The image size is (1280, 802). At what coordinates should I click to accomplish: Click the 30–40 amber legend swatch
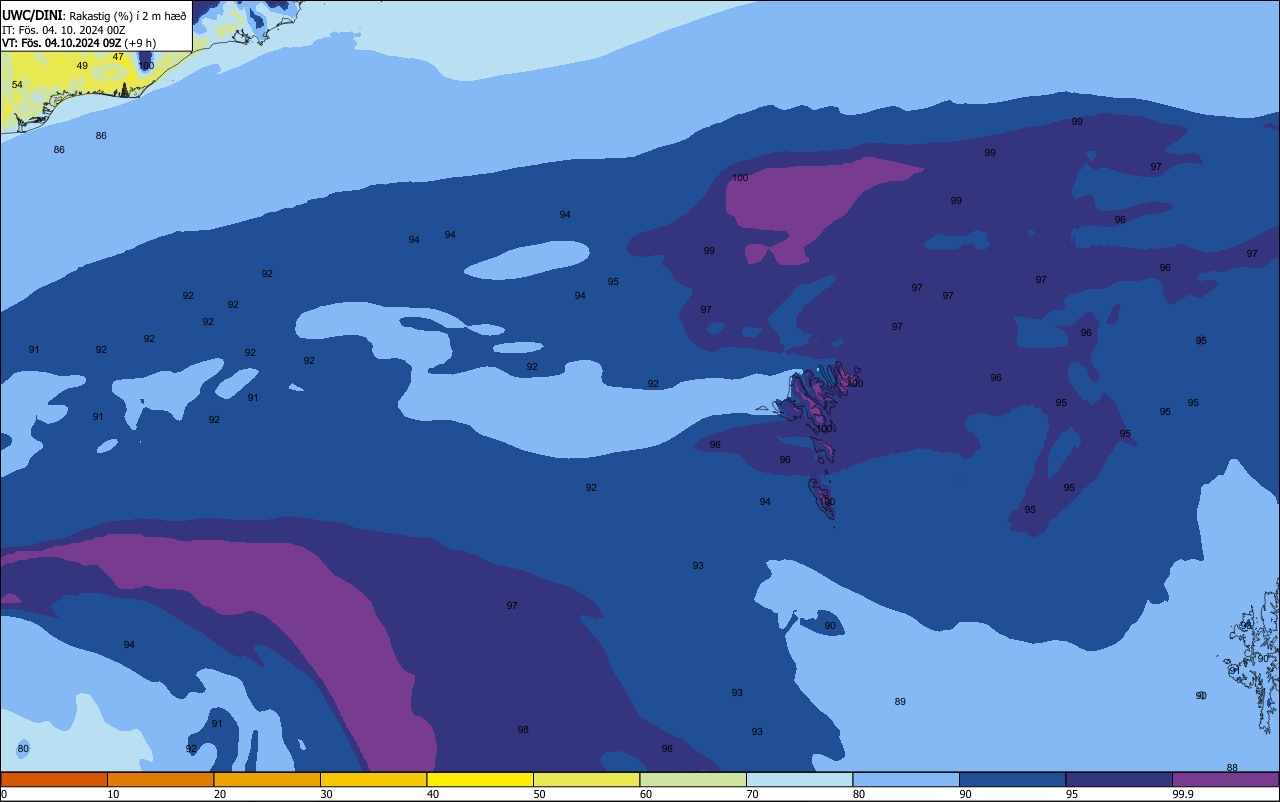coord(373,779)
